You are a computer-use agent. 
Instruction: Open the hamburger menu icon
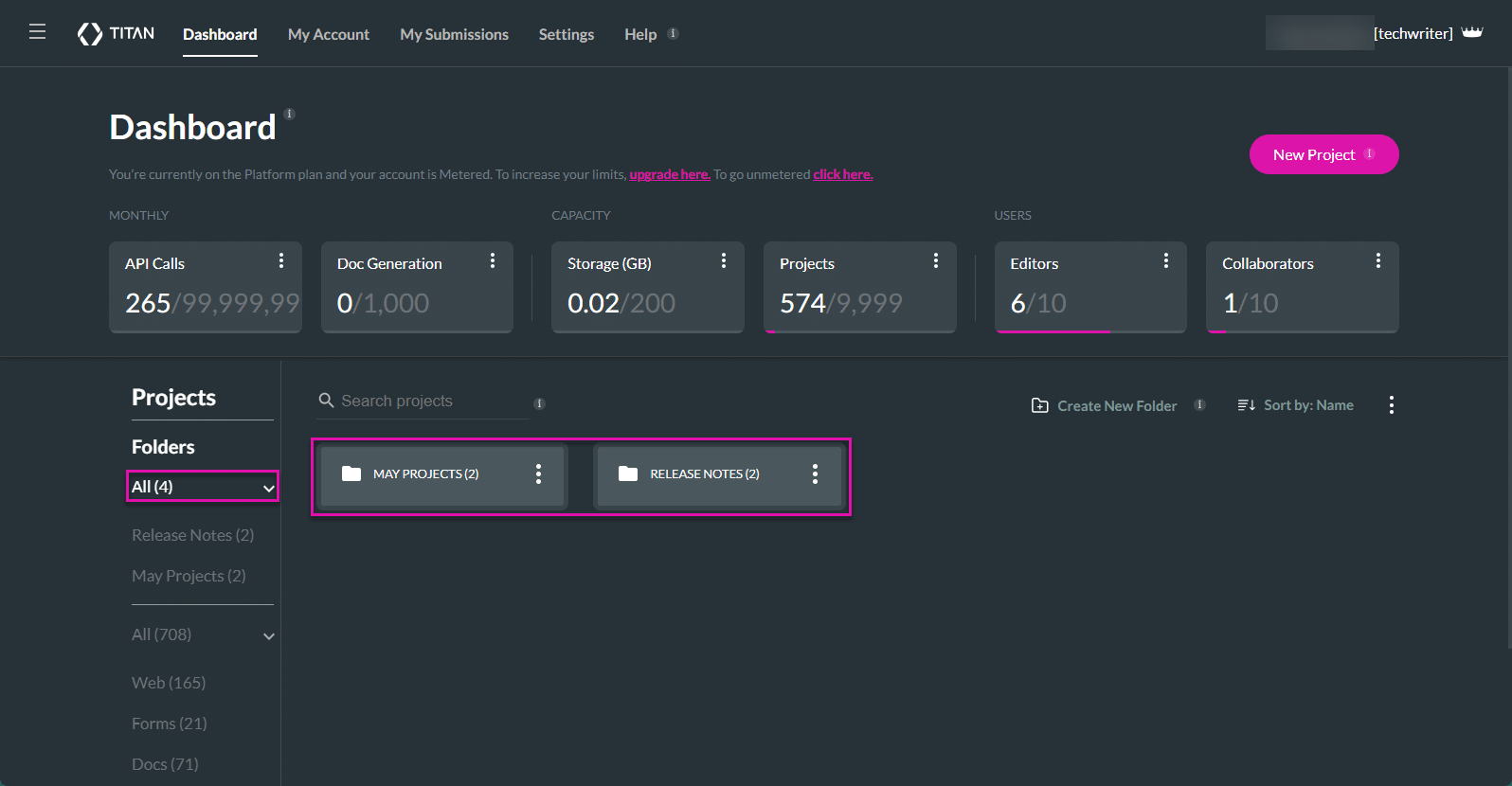pos(37,32)
